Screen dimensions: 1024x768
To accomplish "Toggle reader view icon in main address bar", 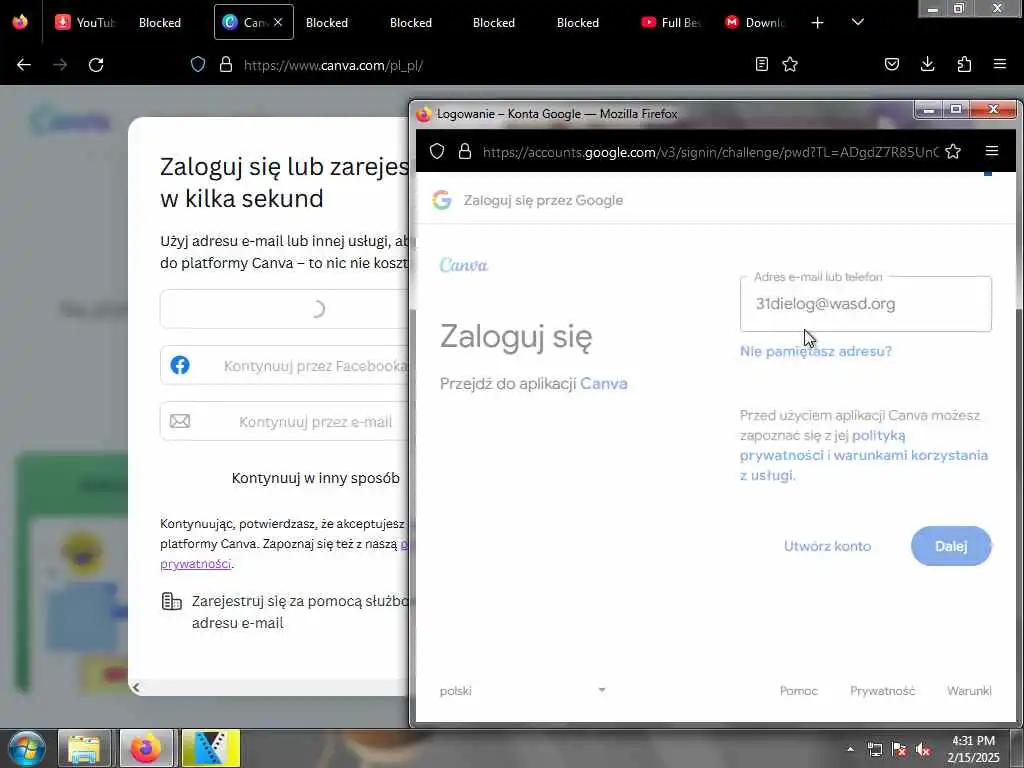I will (x=761, y=64).
